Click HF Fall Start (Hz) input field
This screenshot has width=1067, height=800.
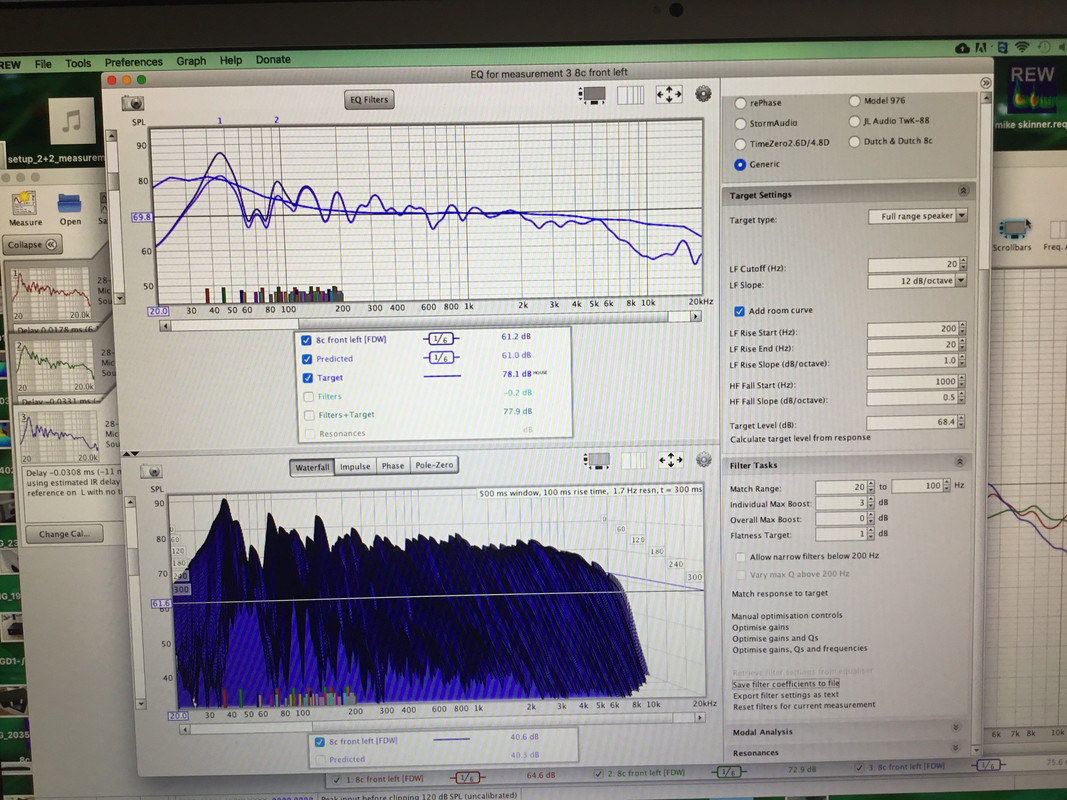(x=910, y=383)
